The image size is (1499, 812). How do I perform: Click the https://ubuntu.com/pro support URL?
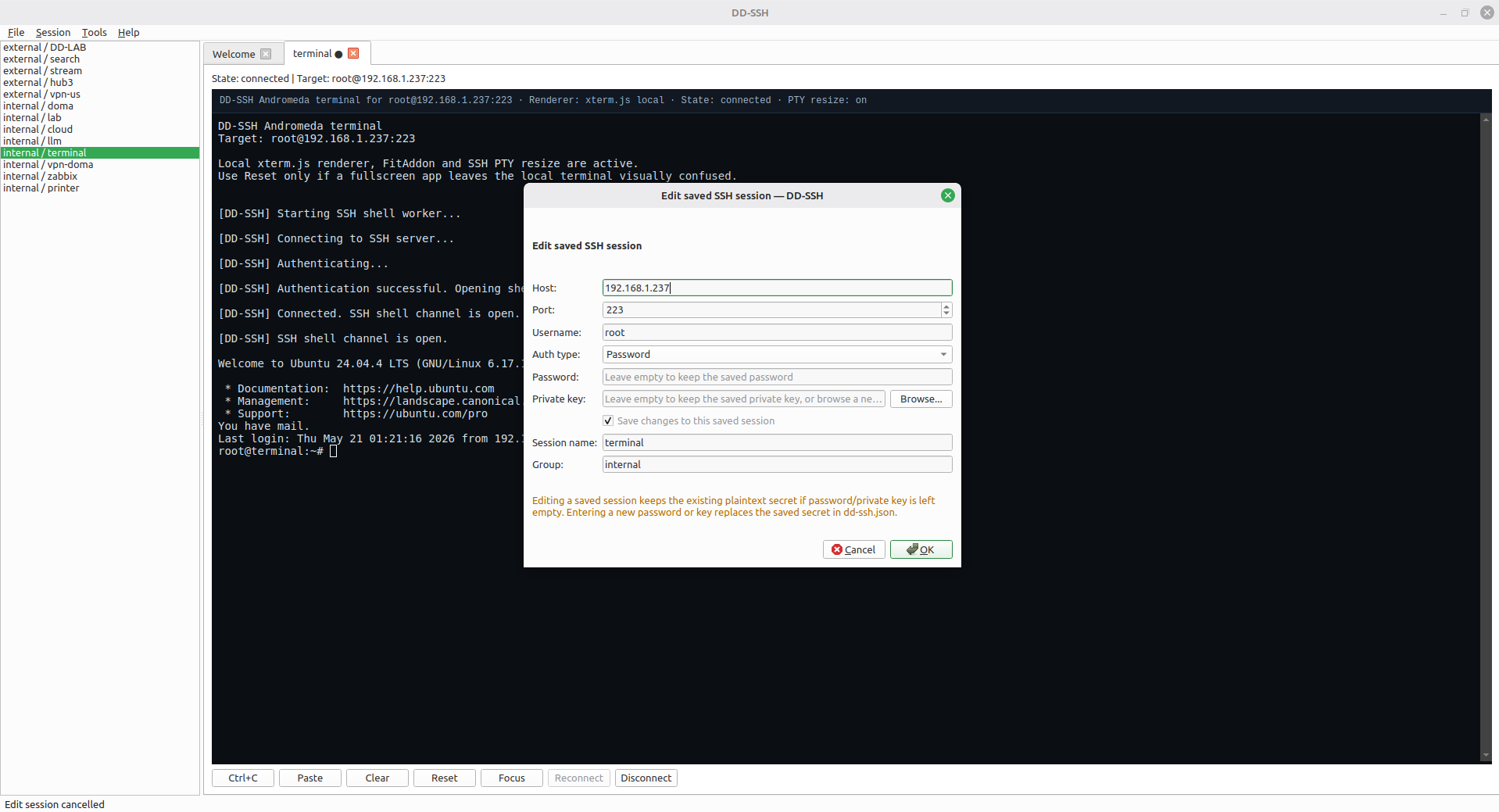tap(415, 413)
